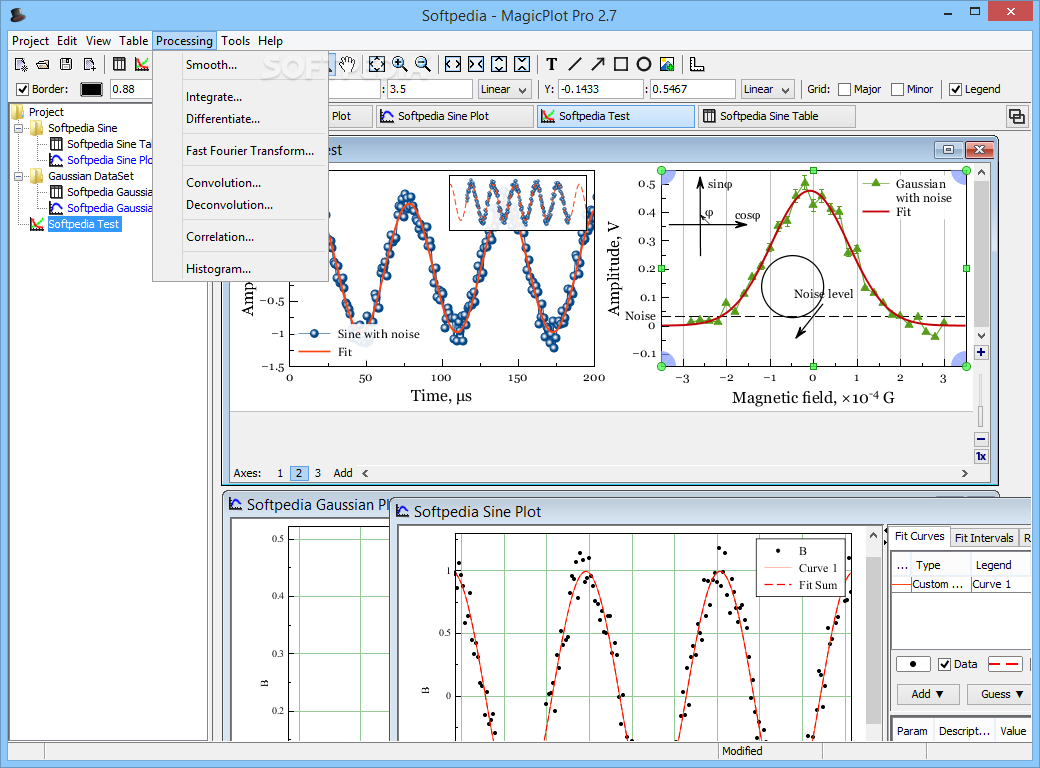Viewport: 1040px width, 768px height.
Task: Open the Guess dropdown in fit panel
Action: click(x=1001, y=694)
